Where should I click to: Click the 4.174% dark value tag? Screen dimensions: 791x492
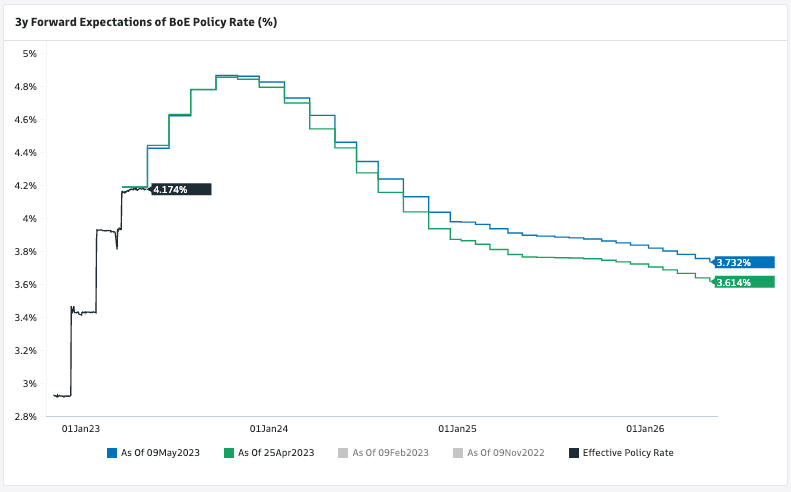pos(181,189)
